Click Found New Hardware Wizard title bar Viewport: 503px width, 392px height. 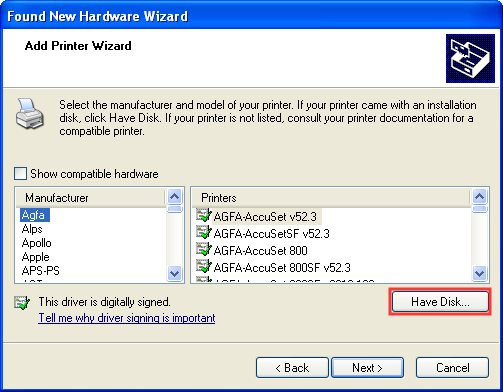pyautogui.click(x=251, y=15)
